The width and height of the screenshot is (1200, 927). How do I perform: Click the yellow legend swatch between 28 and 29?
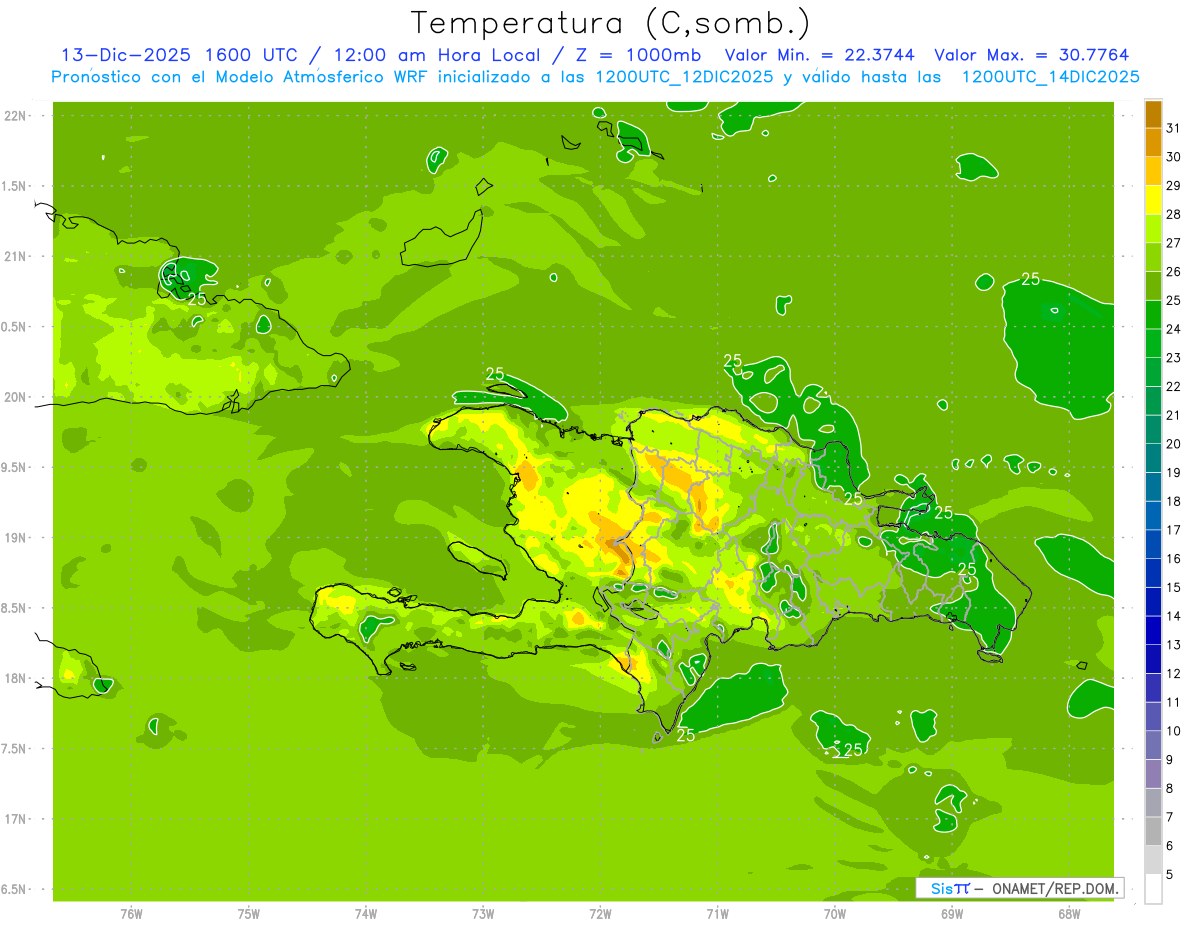pos(1153,200)
